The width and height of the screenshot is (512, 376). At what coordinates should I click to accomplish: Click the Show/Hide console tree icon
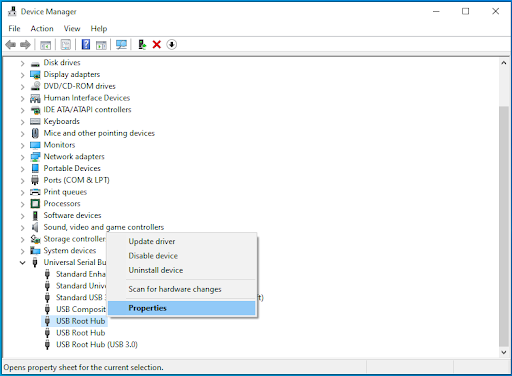tap(45, 45)
